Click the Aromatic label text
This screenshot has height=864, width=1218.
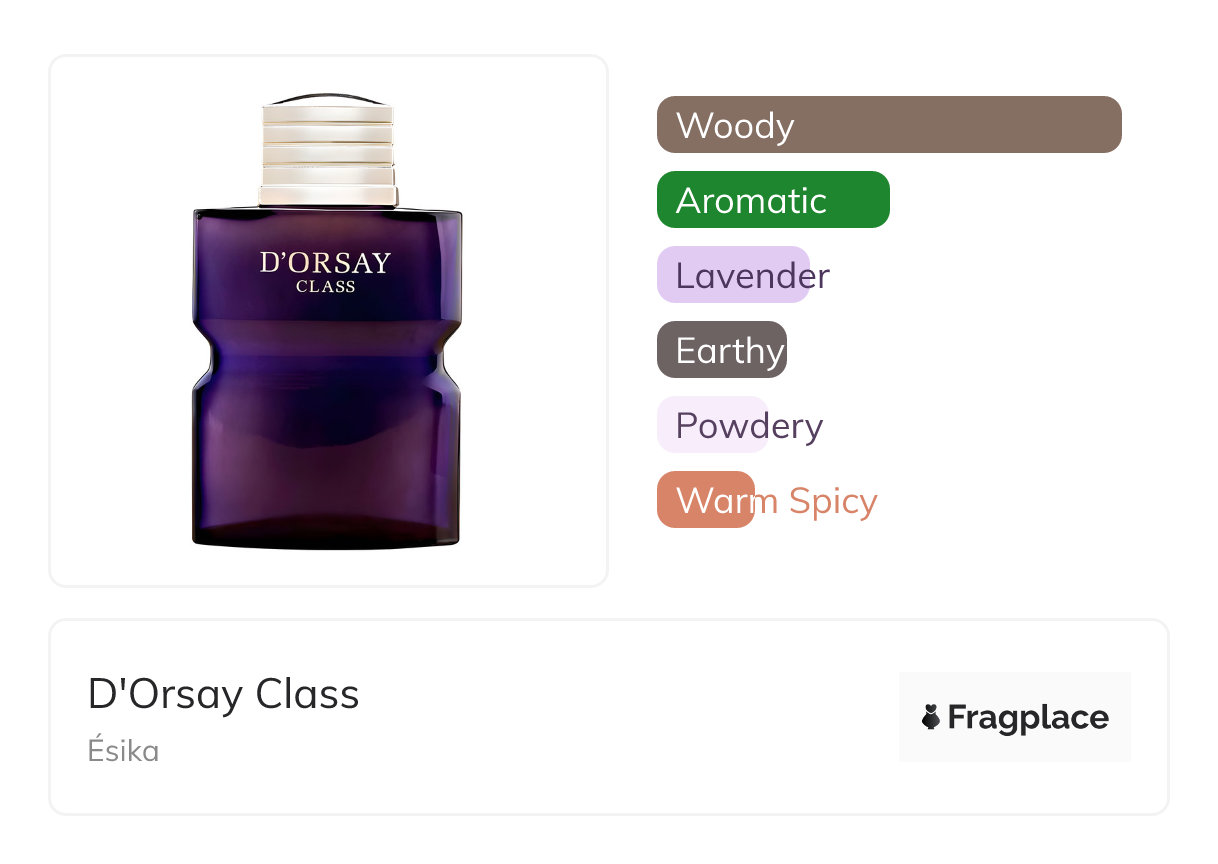pyautogui.click(x=751, y=201)
